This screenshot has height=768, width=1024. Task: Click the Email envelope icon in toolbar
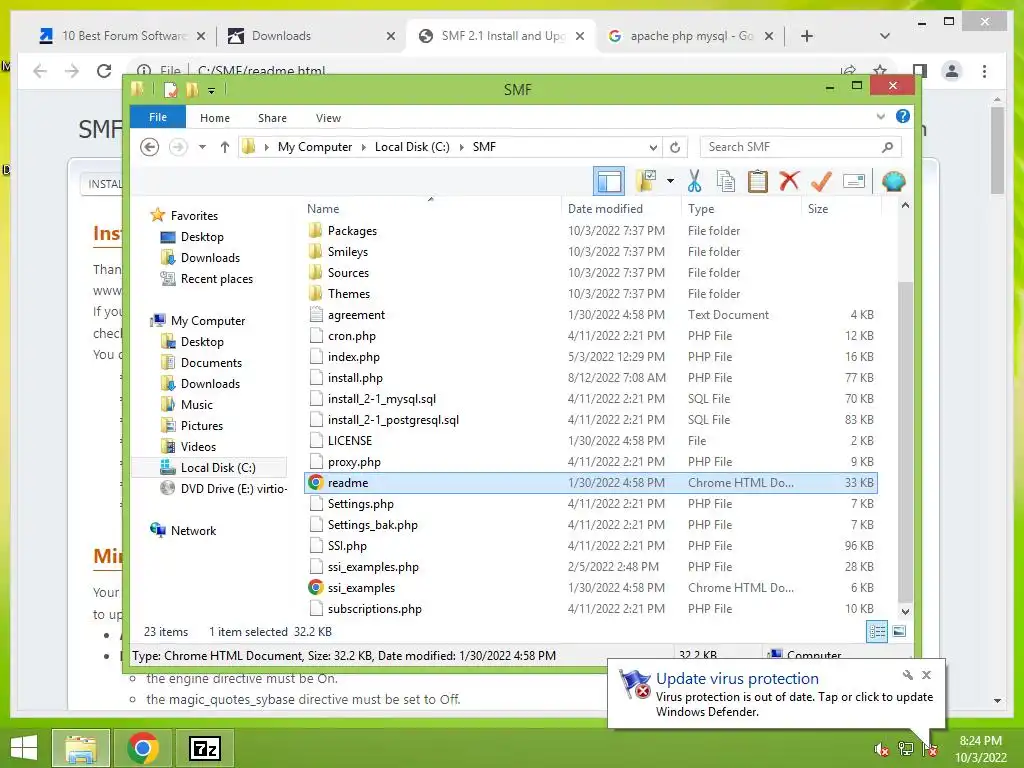click(x=854, y=181)
